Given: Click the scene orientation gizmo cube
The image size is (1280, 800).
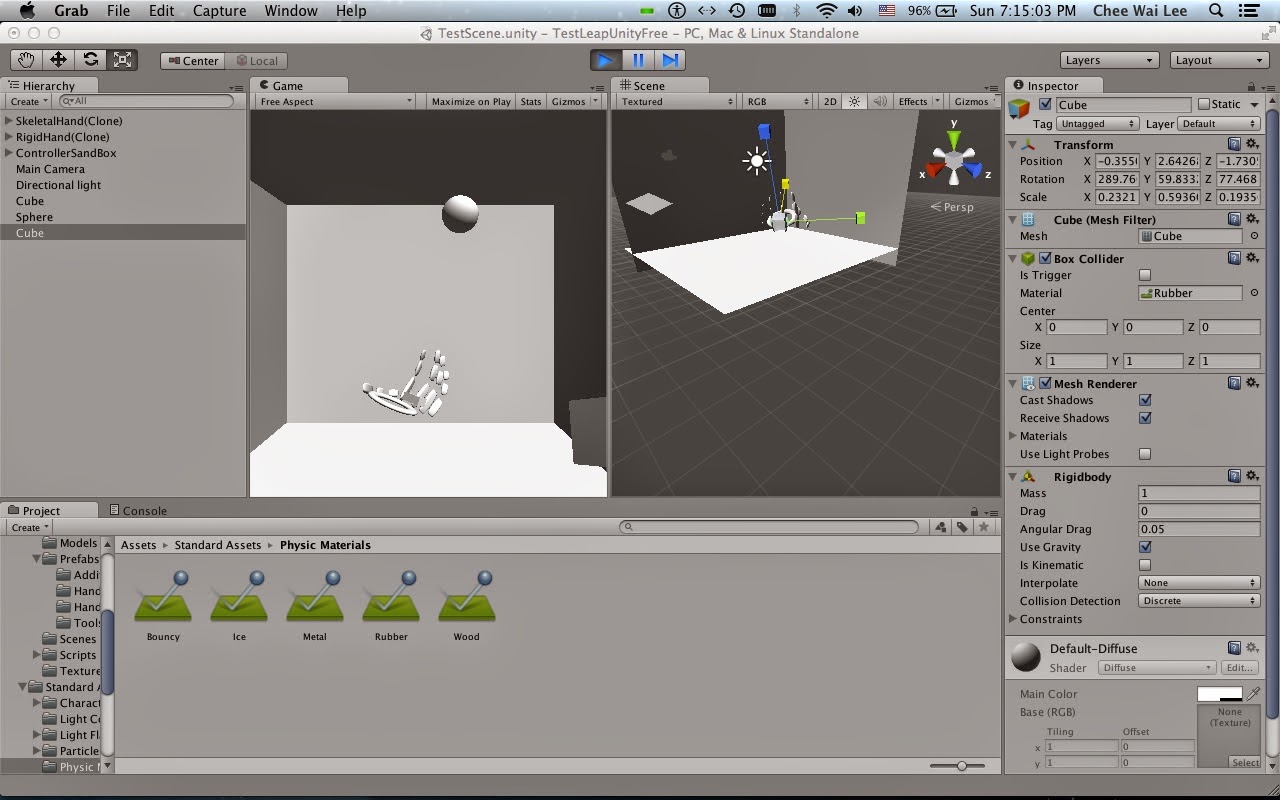Looking at the screenshot, I should [954, 160].
